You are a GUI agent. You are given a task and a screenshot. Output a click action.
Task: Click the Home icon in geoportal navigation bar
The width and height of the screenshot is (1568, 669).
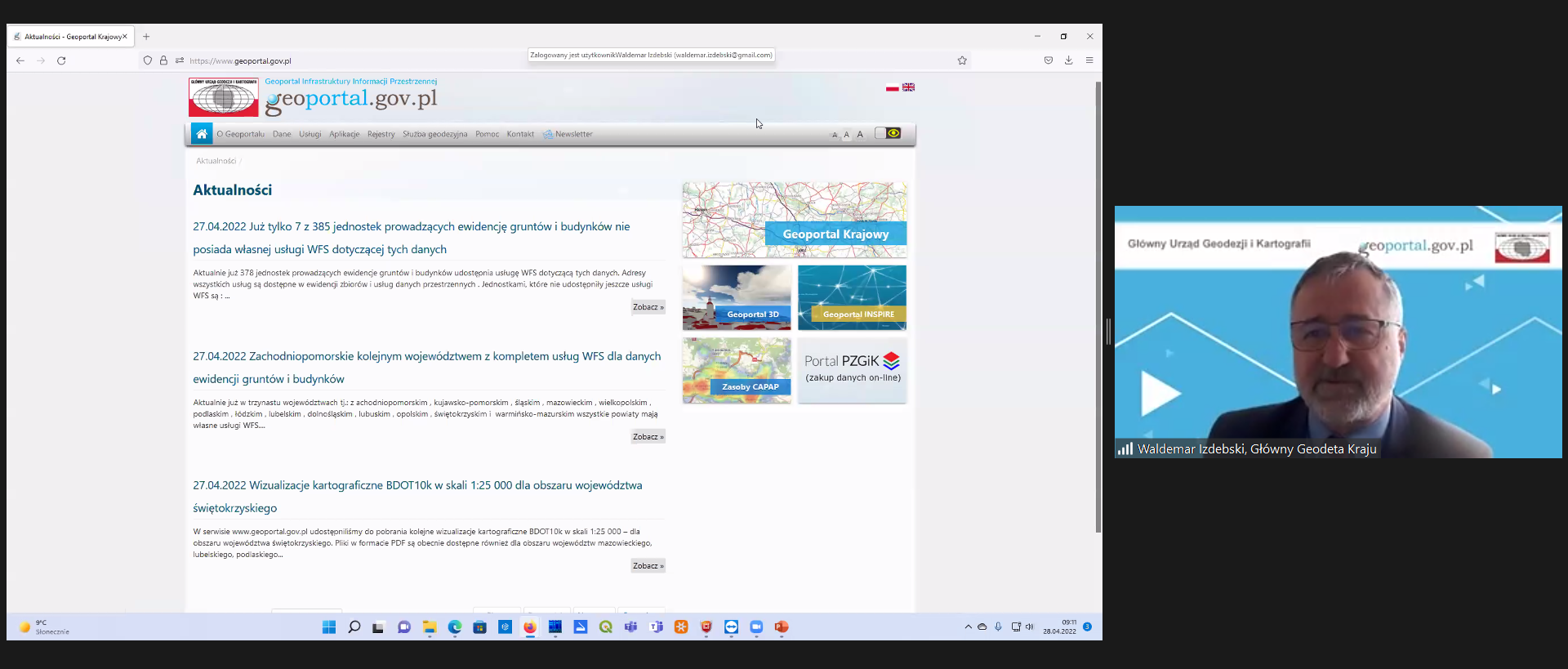point(202,134)
